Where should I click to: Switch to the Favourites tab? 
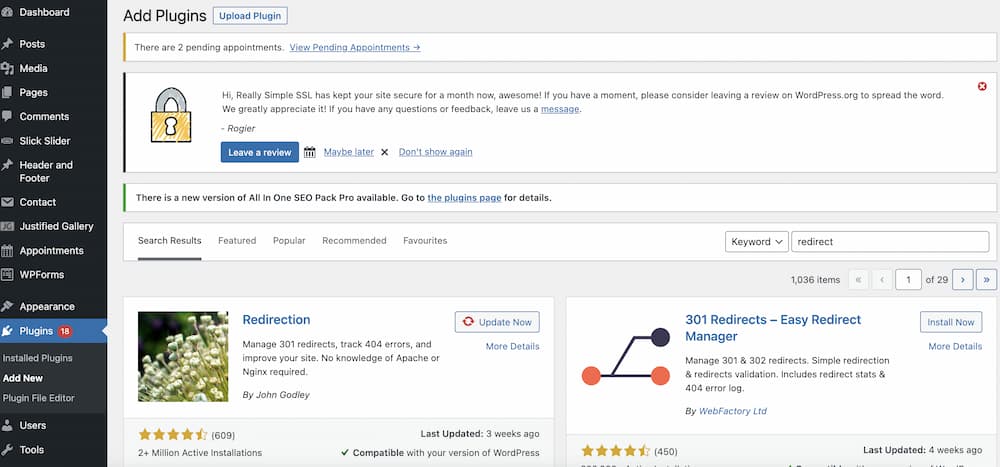[x=425, y=241]
